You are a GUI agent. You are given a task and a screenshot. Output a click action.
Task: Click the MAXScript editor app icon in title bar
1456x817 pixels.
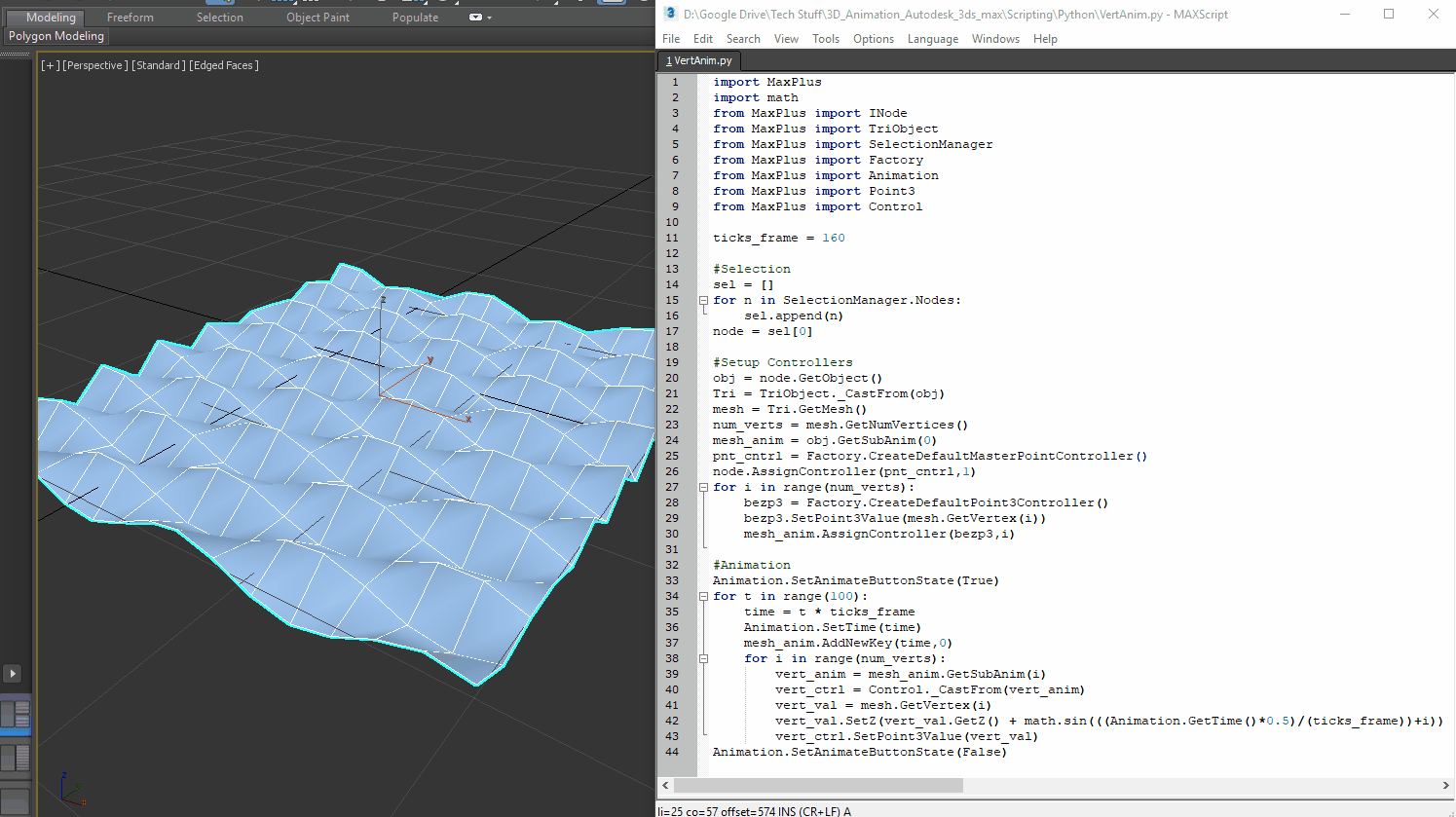click(670, 14)
